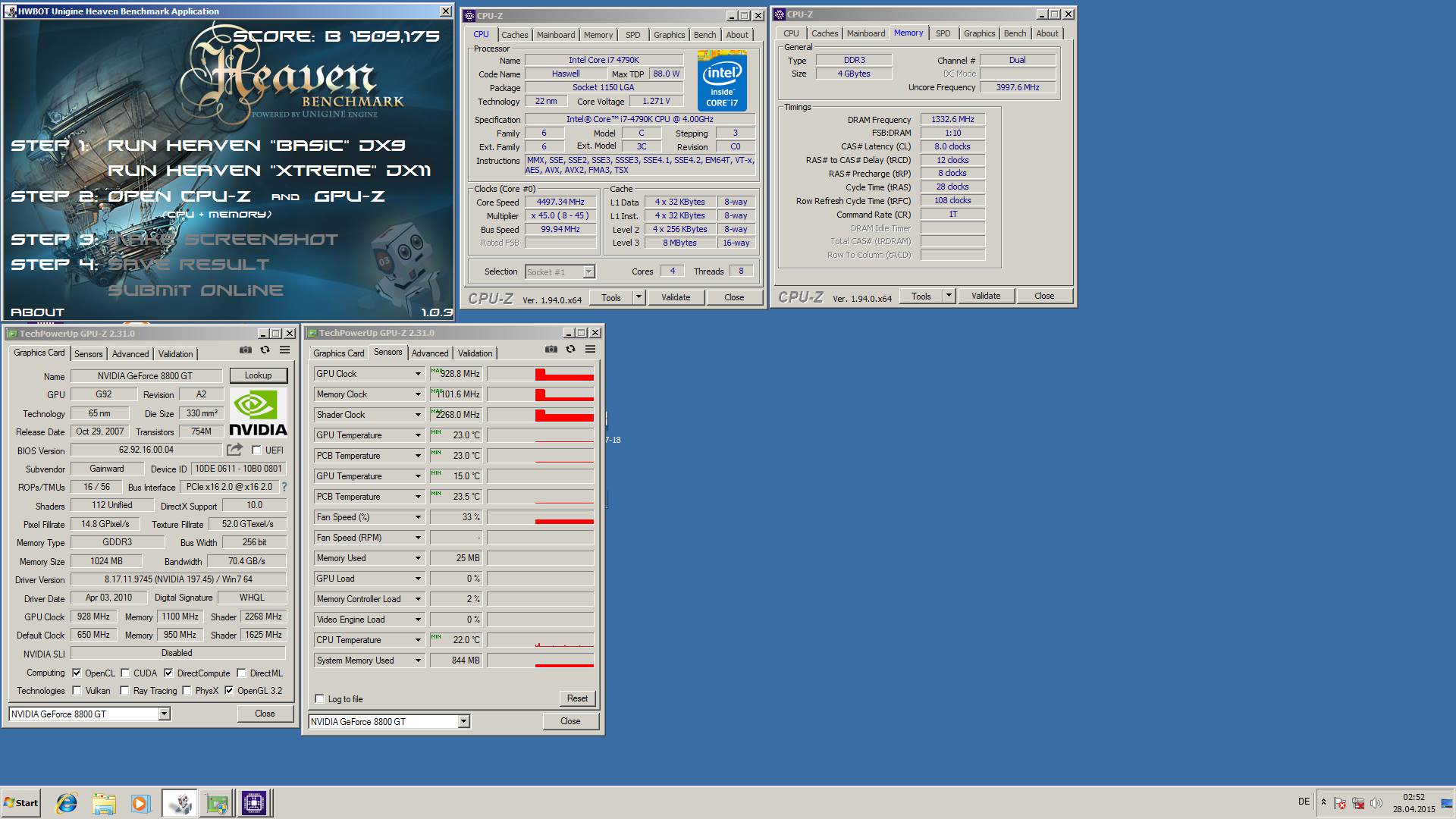
Task: Click the Bus Interface question mark
Action: [284, 487]
